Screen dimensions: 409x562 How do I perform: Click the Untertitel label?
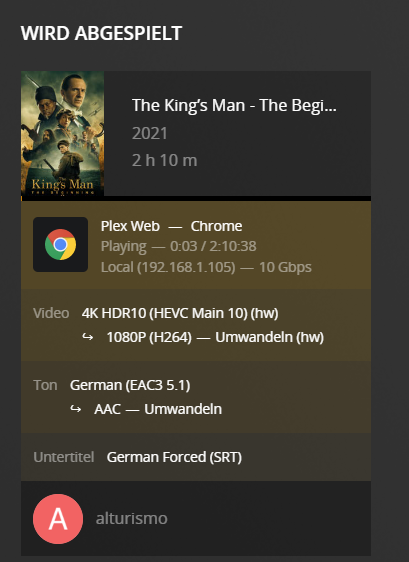click(x=64, y=457)
